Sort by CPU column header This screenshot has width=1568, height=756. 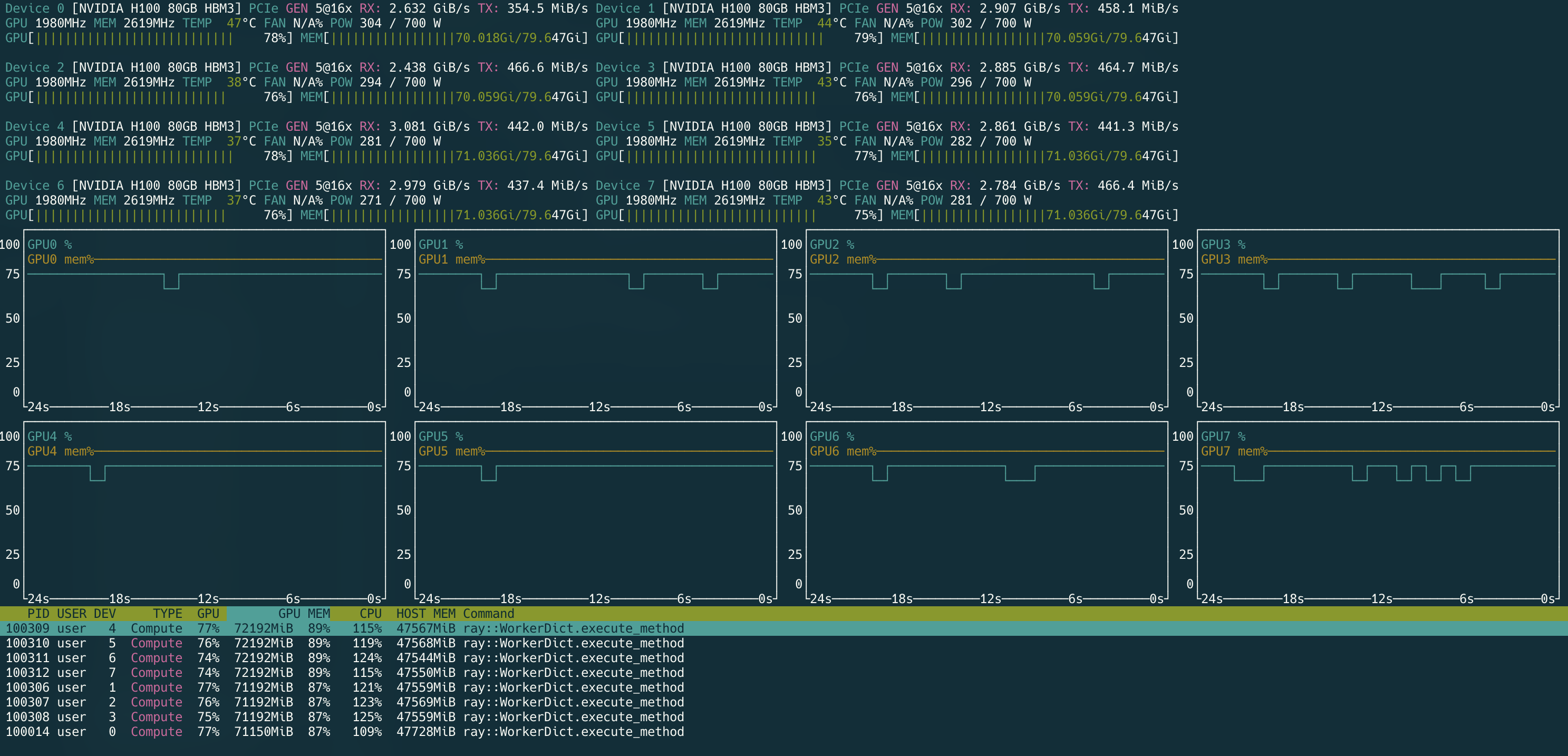371,614
